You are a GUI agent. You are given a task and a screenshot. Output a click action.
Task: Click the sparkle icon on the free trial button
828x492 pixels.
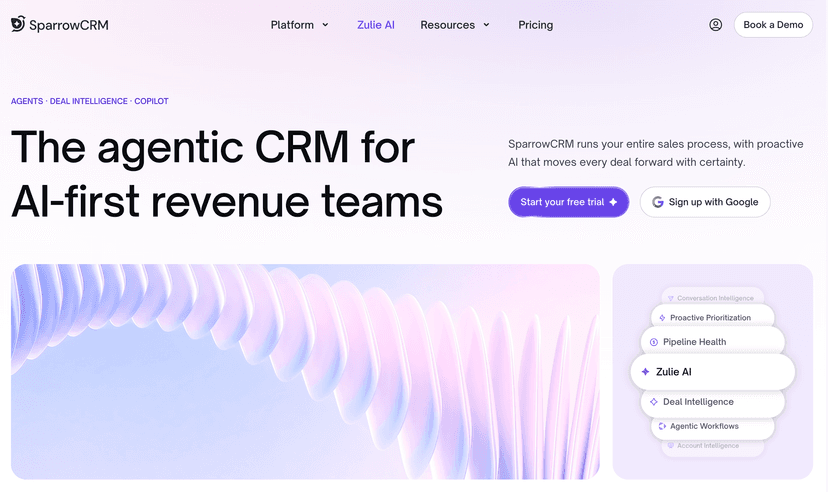[x=613, y=202]
